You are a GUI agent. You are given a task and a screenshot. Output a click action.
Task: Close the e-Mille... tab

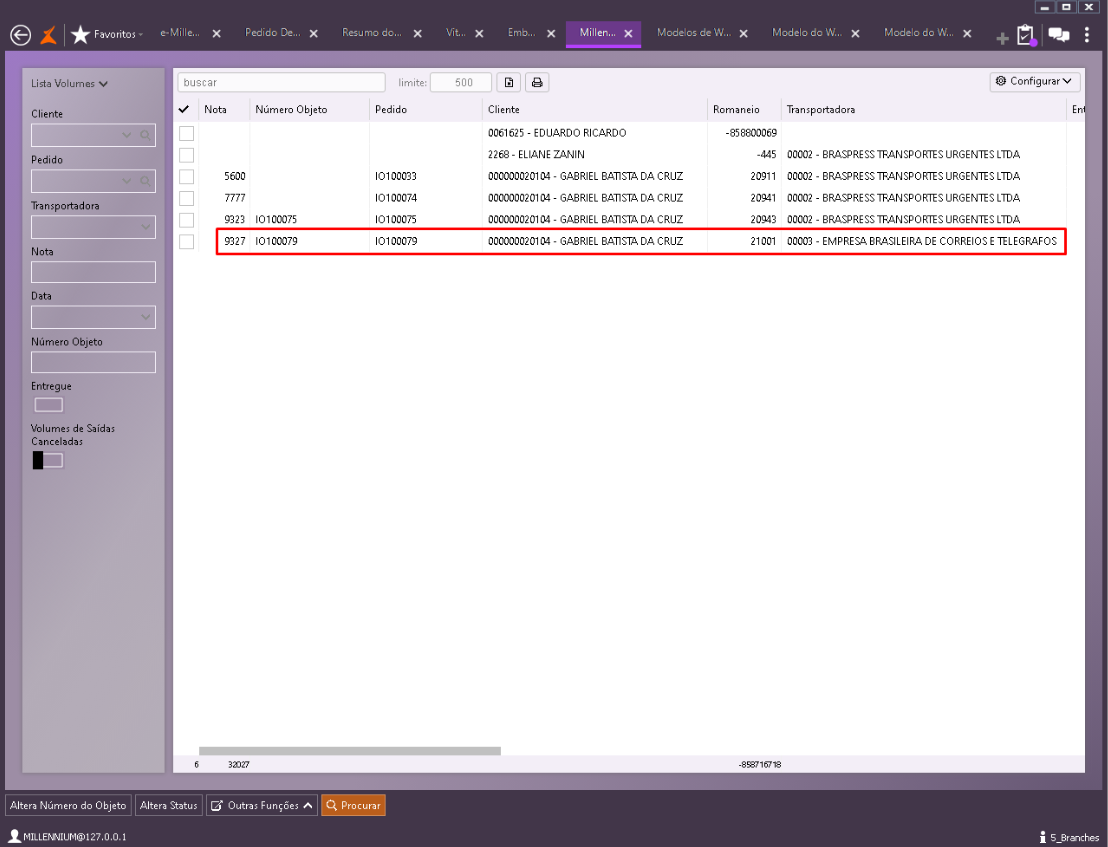coord(217,33)
